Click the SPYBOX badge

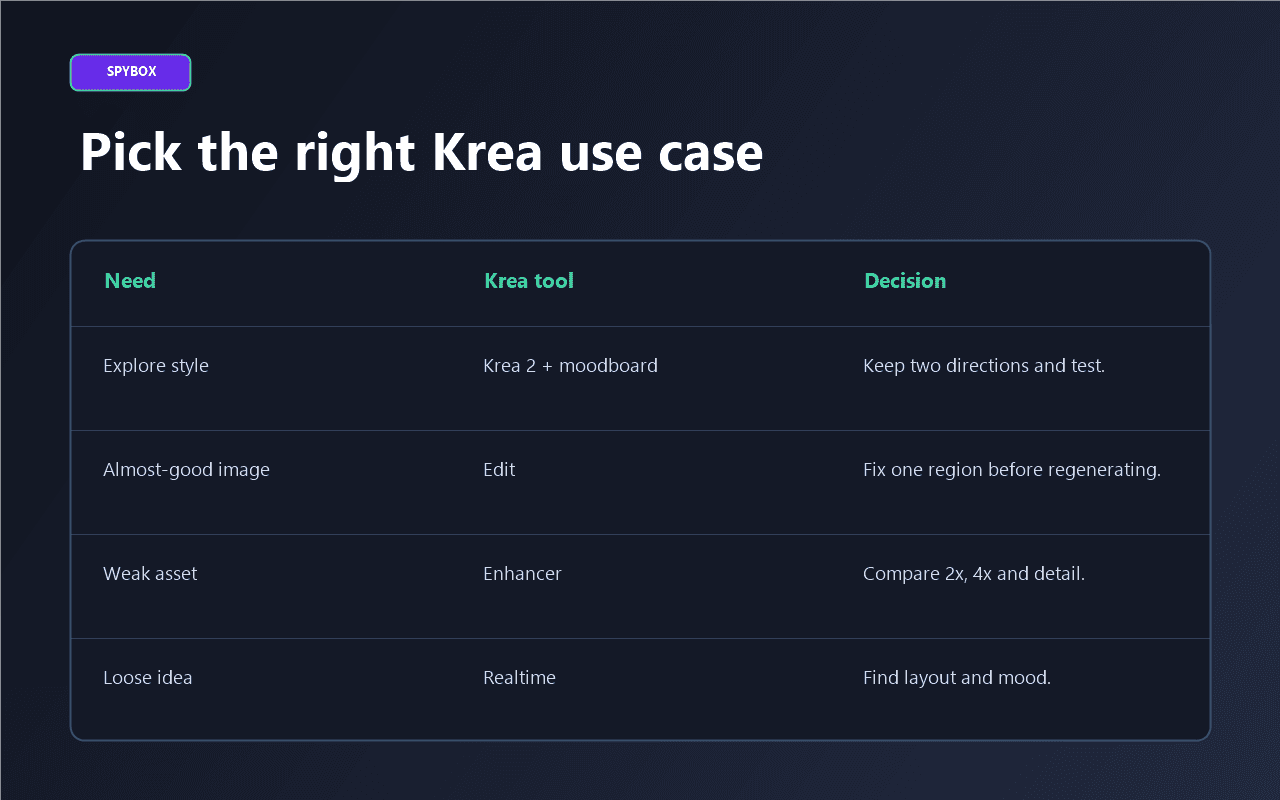pyautogui.click(x=130, y=72)
